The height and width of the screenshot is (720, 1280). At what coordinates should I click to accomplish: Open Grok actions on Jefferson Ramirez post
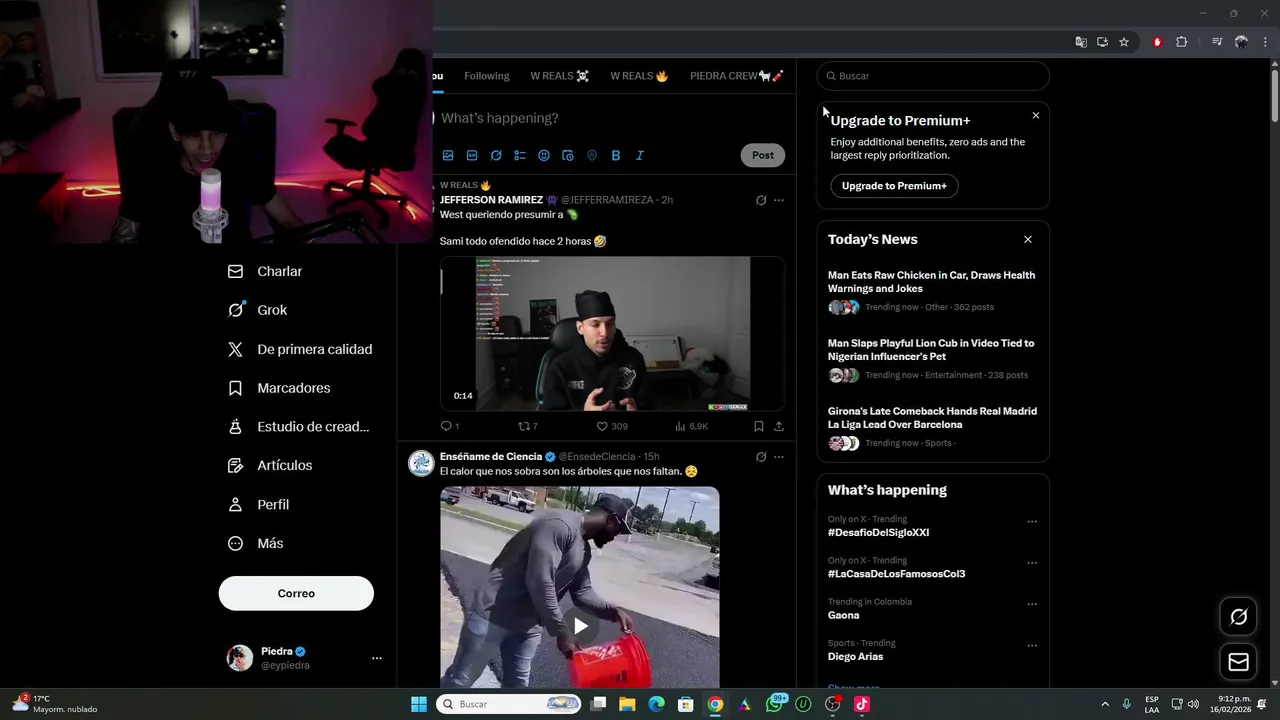[x=761, y=200]
